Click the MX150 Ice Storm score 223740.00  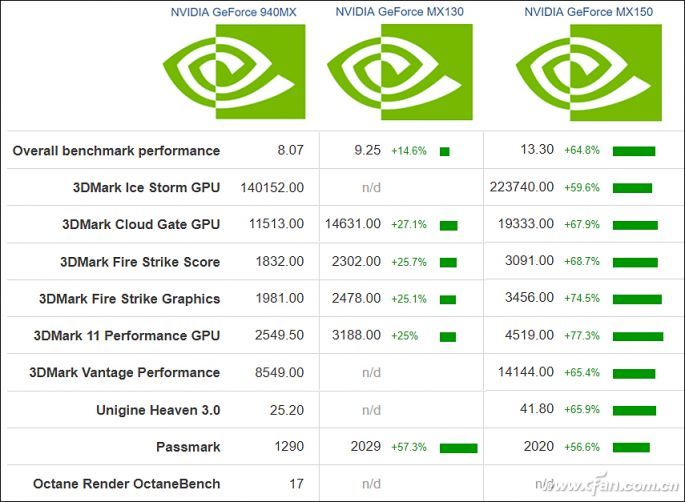click(x=522, y=188)
